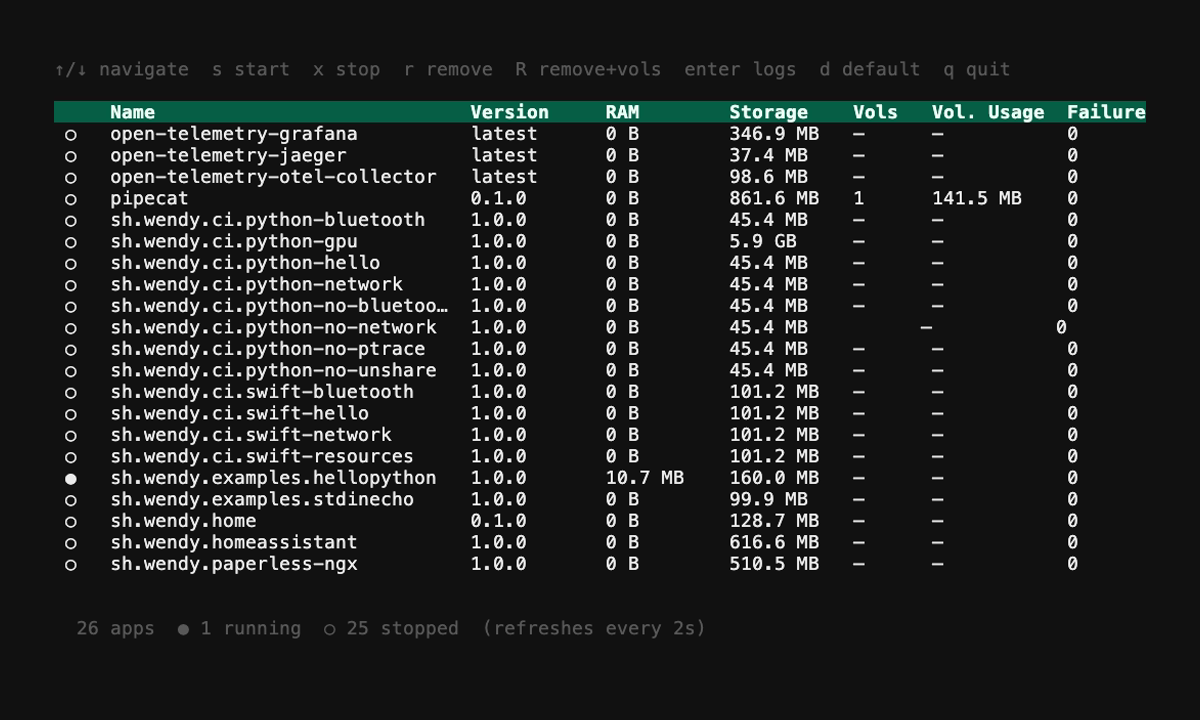The image size is (1200, 720).
Task: Click the 346.9 MB storage value
Action: 774,134
